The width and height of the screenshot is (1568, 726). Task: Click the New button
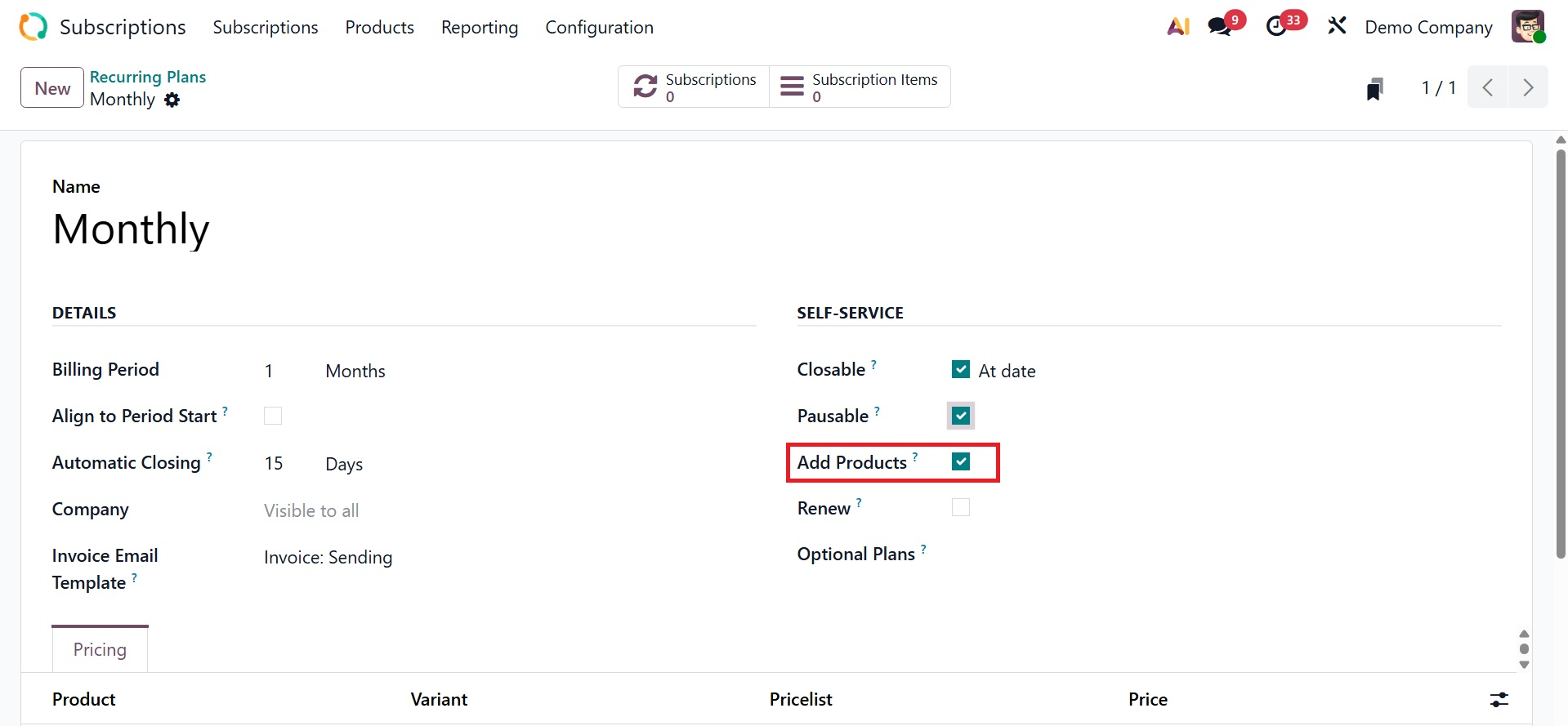click(x=52, y=88)
